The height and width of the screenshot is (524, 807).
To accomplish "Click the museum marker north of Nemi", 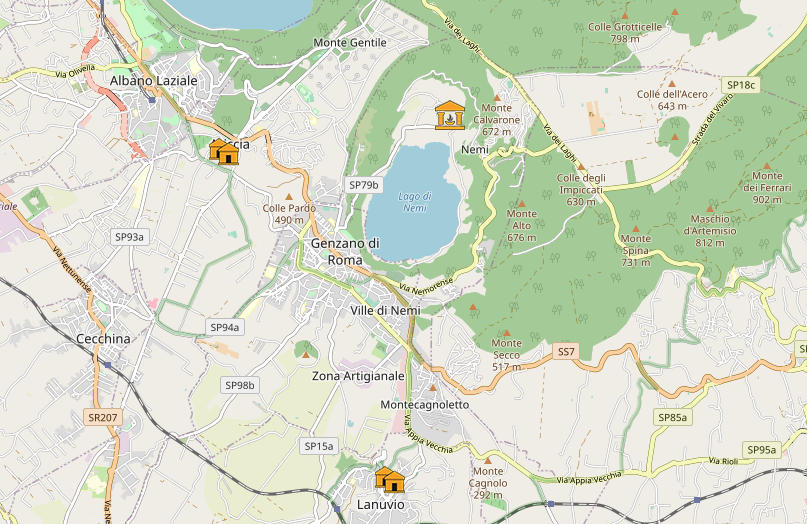I will 449,115.
